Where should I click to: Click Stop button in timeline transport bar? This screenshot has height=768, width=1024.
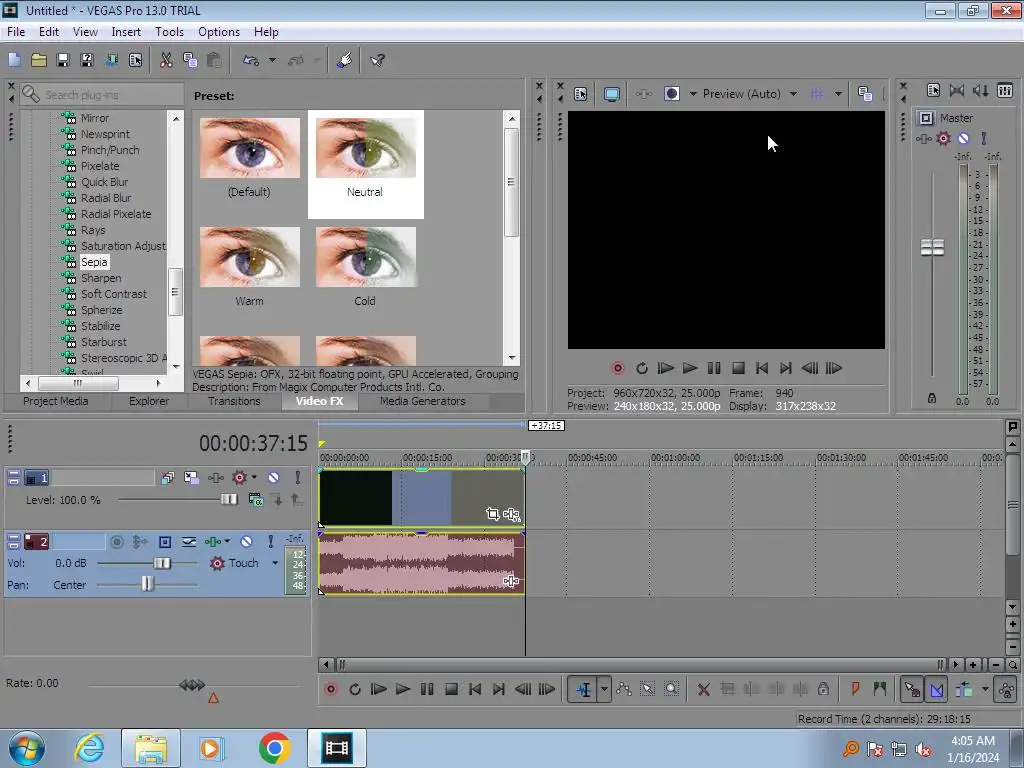click(x=451, y=689)
